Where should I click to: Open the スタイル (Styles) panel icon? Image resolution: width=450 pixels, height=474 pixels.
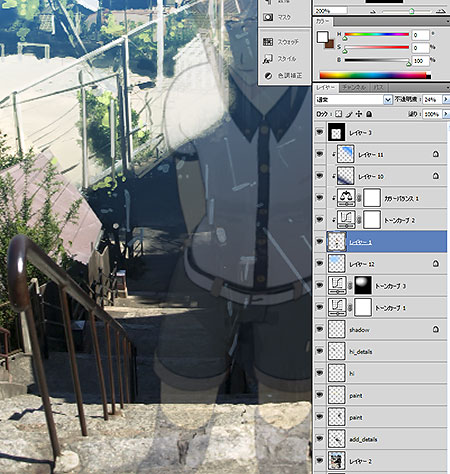[x=268, y=59]
